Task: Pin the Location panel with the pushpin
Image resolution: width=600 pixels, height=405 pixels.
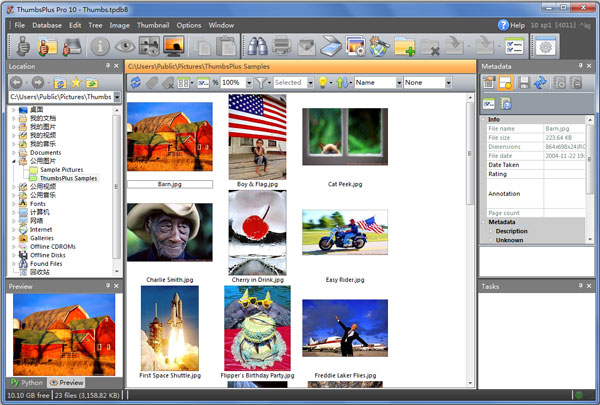Action: tap(107, 66)
